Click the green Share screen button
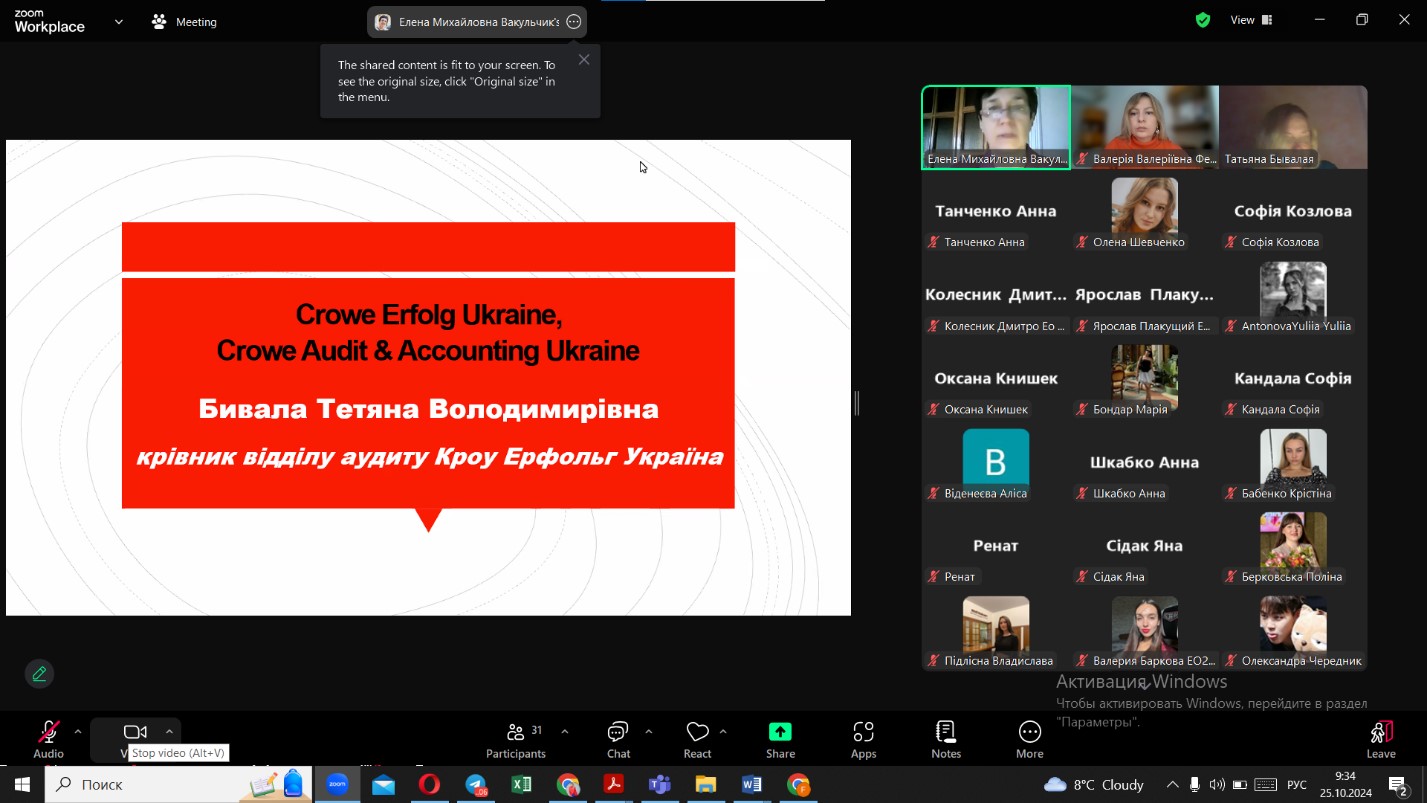The image size is (1427, 803). point(780,740)
